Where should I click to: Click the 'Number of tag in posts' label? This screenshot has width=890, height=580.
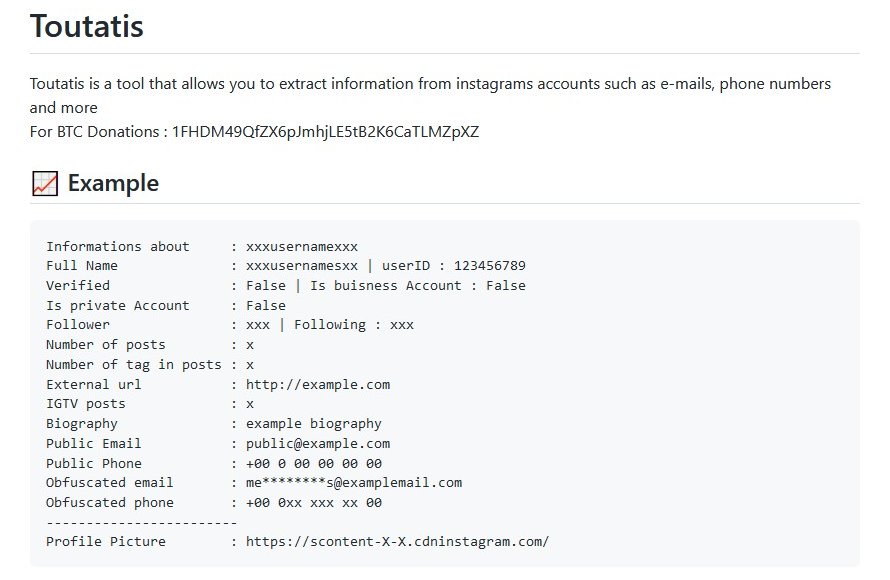[134, 365]
